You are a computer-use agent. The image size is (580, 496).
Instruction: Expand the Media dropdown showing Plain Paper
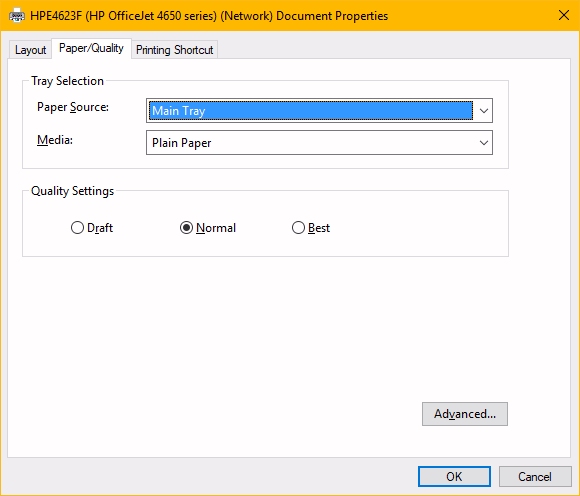click(x=319, y=143)
